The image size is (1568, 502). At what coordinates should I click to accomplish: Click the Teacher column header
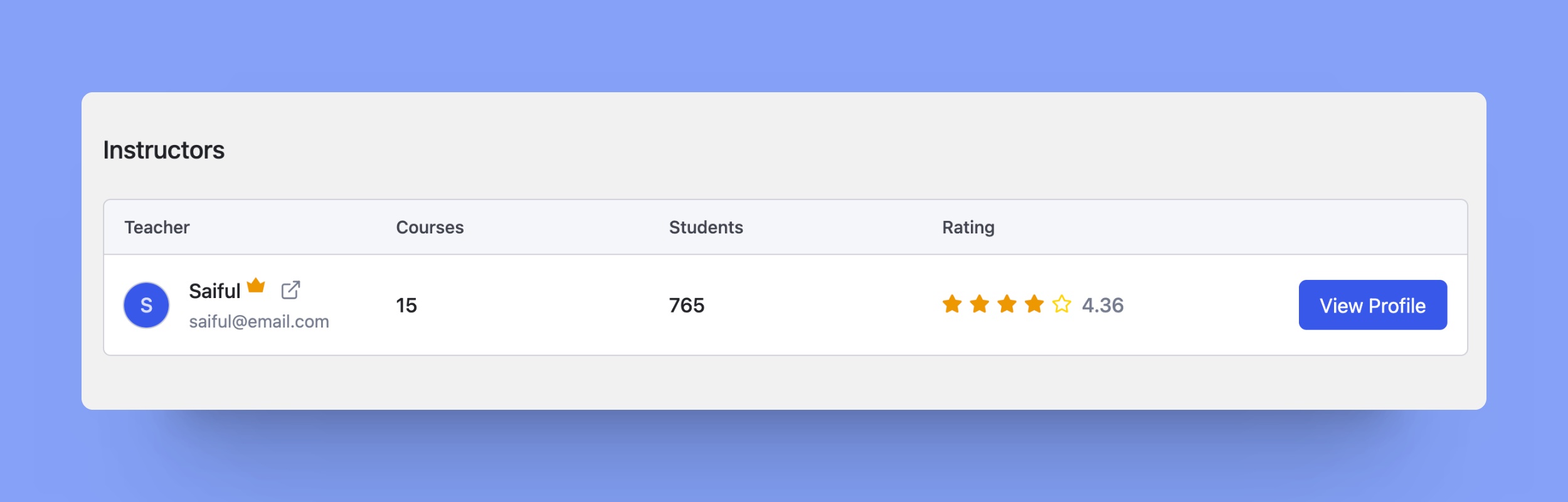click(x=157, y=227)
